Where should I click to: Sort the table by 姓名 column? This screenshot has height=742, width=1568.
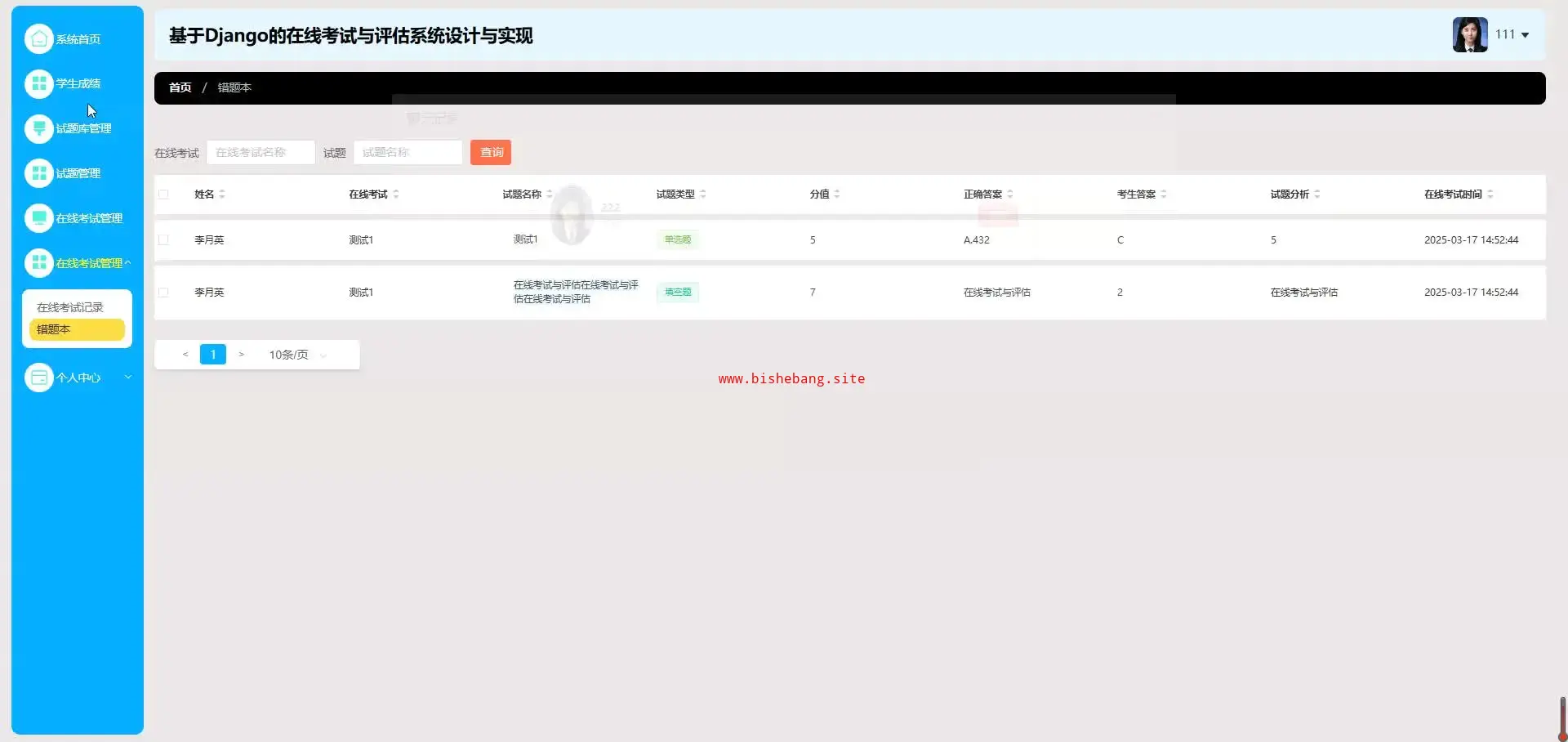pyautogui.click(x=222, y=194)
